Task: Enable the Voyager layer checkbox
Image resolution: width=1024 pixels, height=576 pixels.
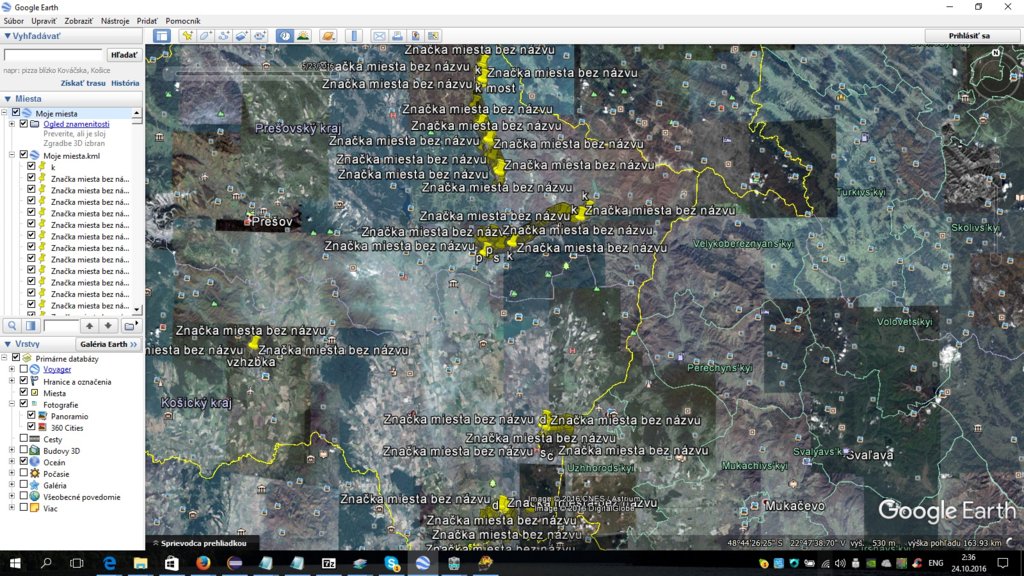Action: point(24,370)
